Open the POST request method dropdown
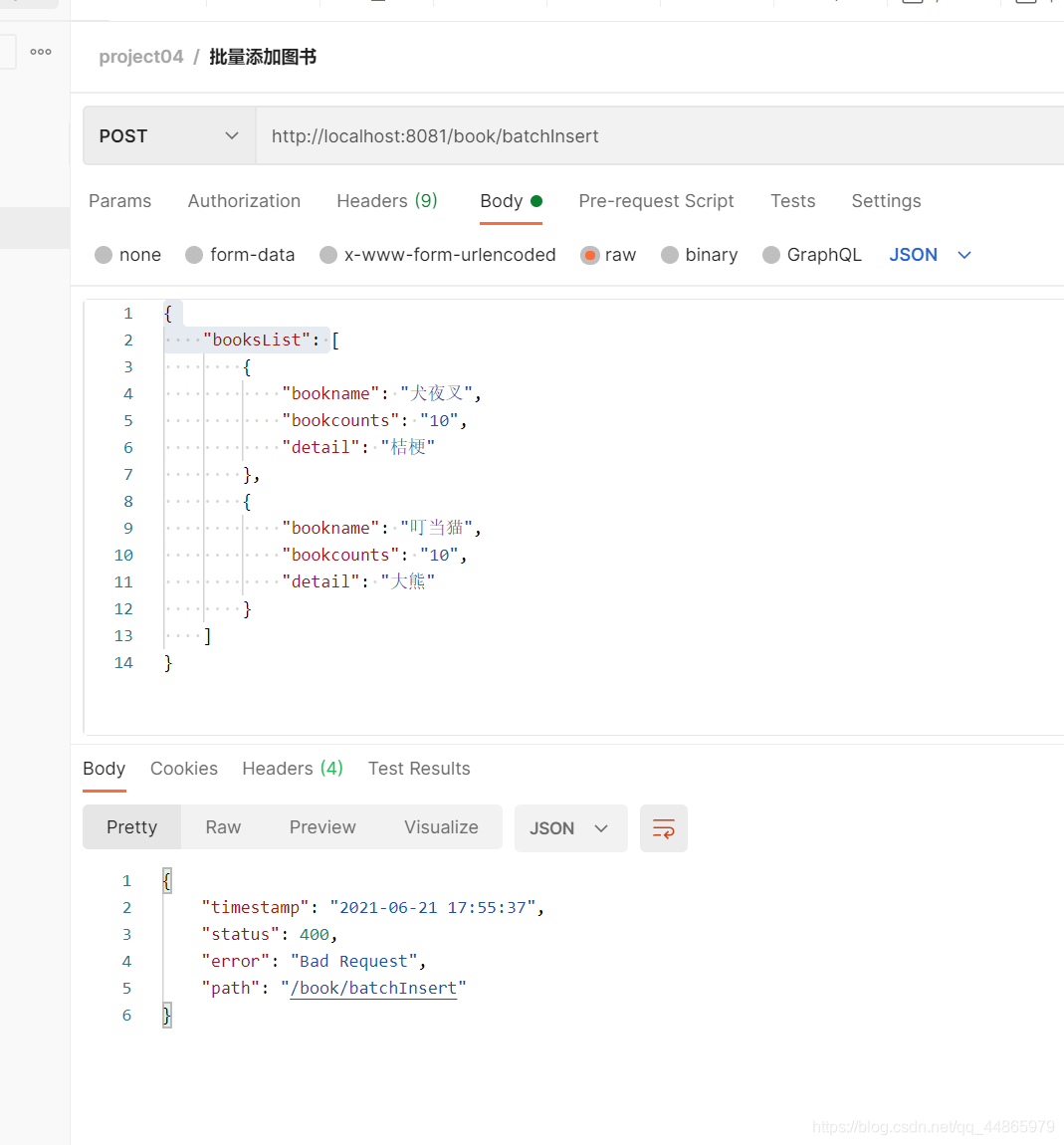This screenshot has height=1145, width=1064. [168, 135]
